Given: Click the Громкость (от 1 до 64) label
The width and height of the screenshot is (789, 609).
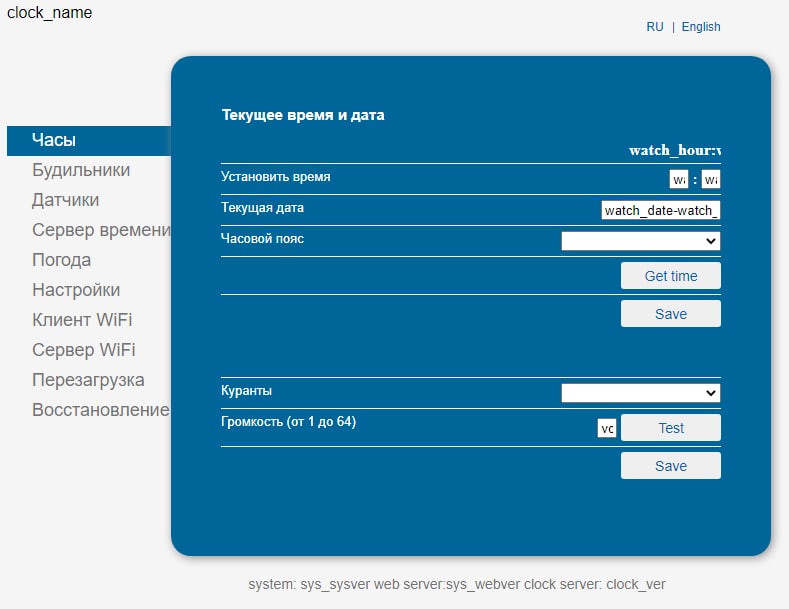Looking at the screenshot, I should [x=288, y=421].
